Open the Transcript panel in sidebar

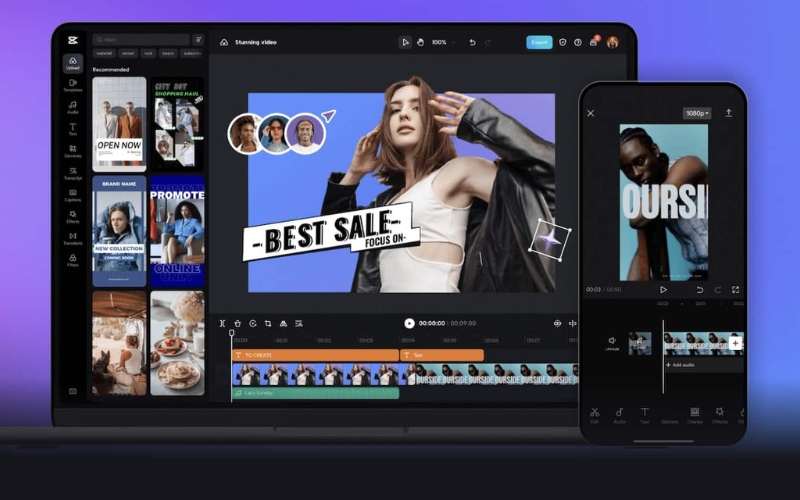pos(72,173)
